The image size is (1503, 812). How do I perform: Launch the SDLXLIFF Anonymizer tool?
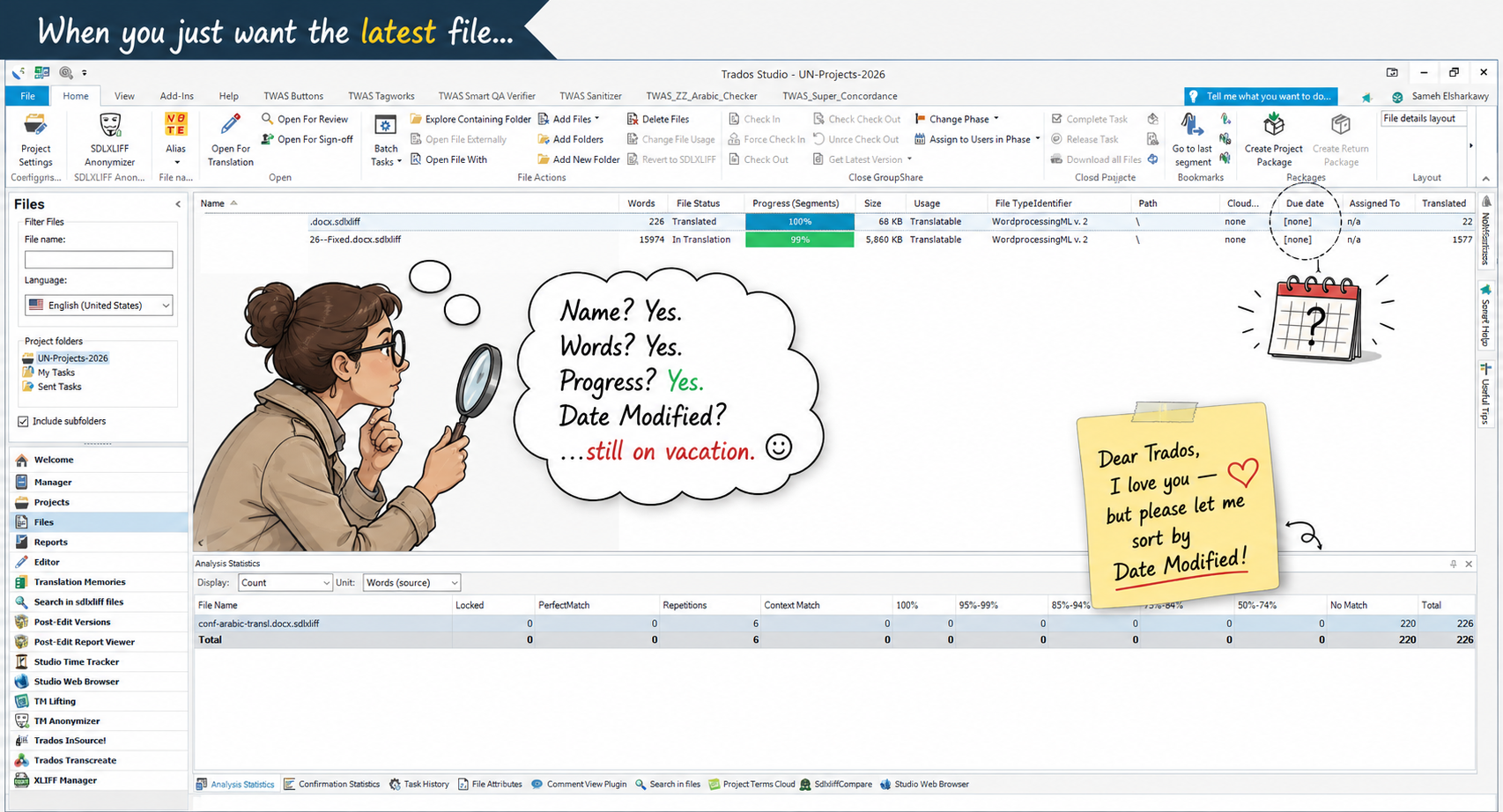pyautogui.click(x=109, y=139)
